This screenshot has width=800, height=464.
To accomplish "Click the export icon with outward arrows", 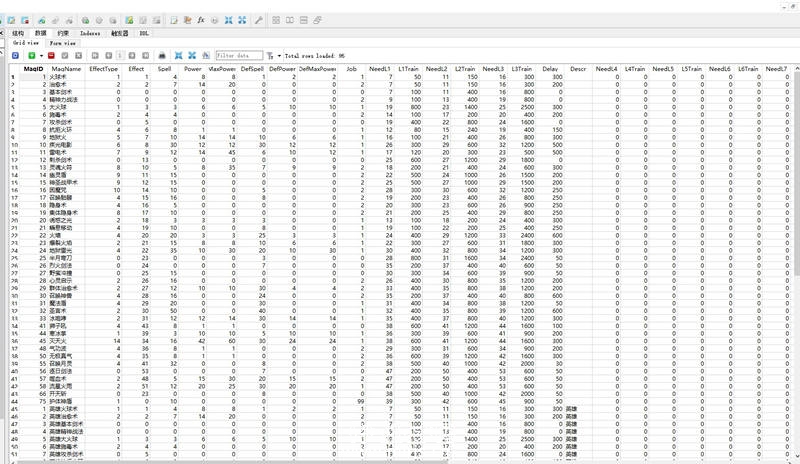I will 242,20.
